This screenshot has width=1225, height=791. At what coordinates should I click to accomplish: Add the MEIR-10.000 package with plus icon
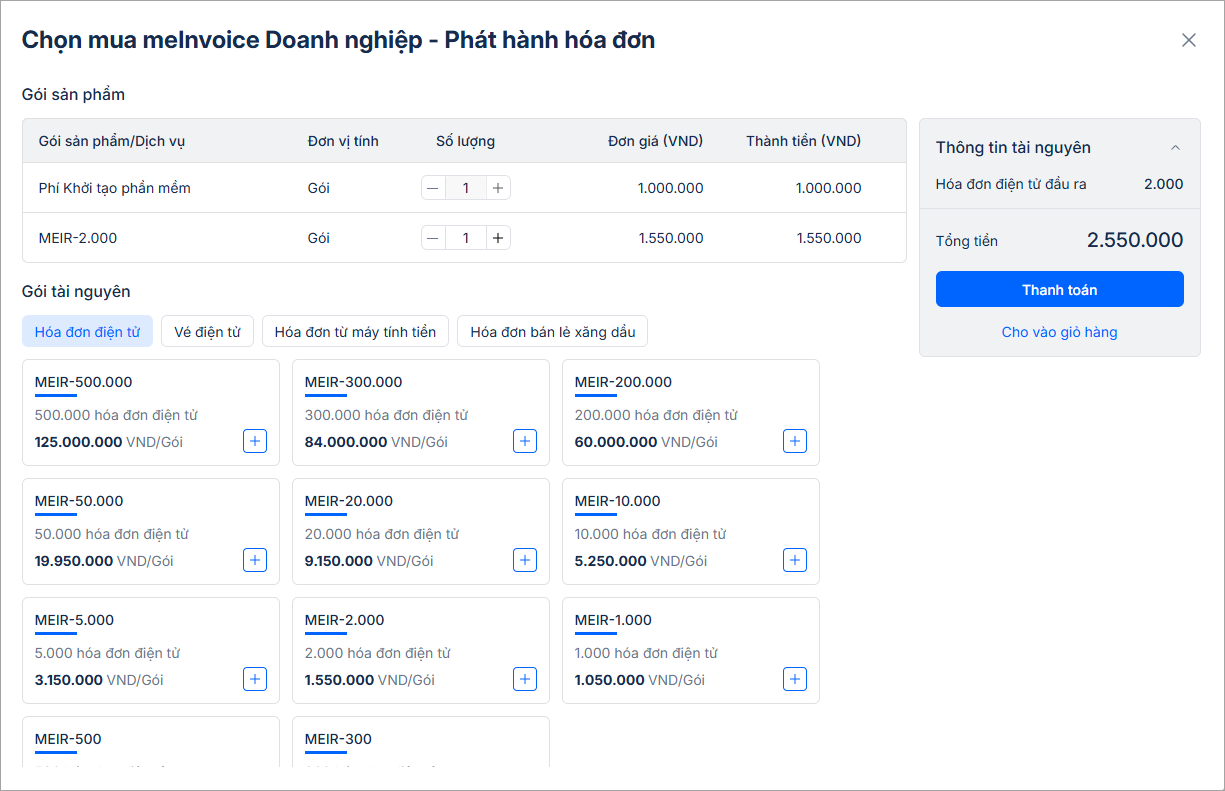pos(795,560)
